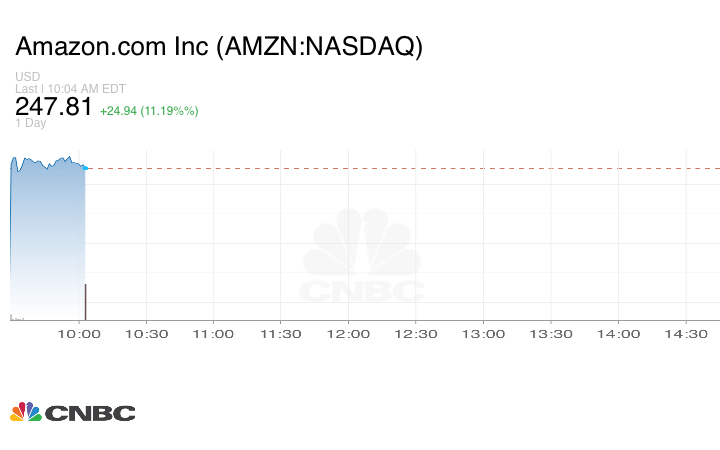Click the tall gray volume bar near 10:00
720x450 pixels.
(85, 301)
